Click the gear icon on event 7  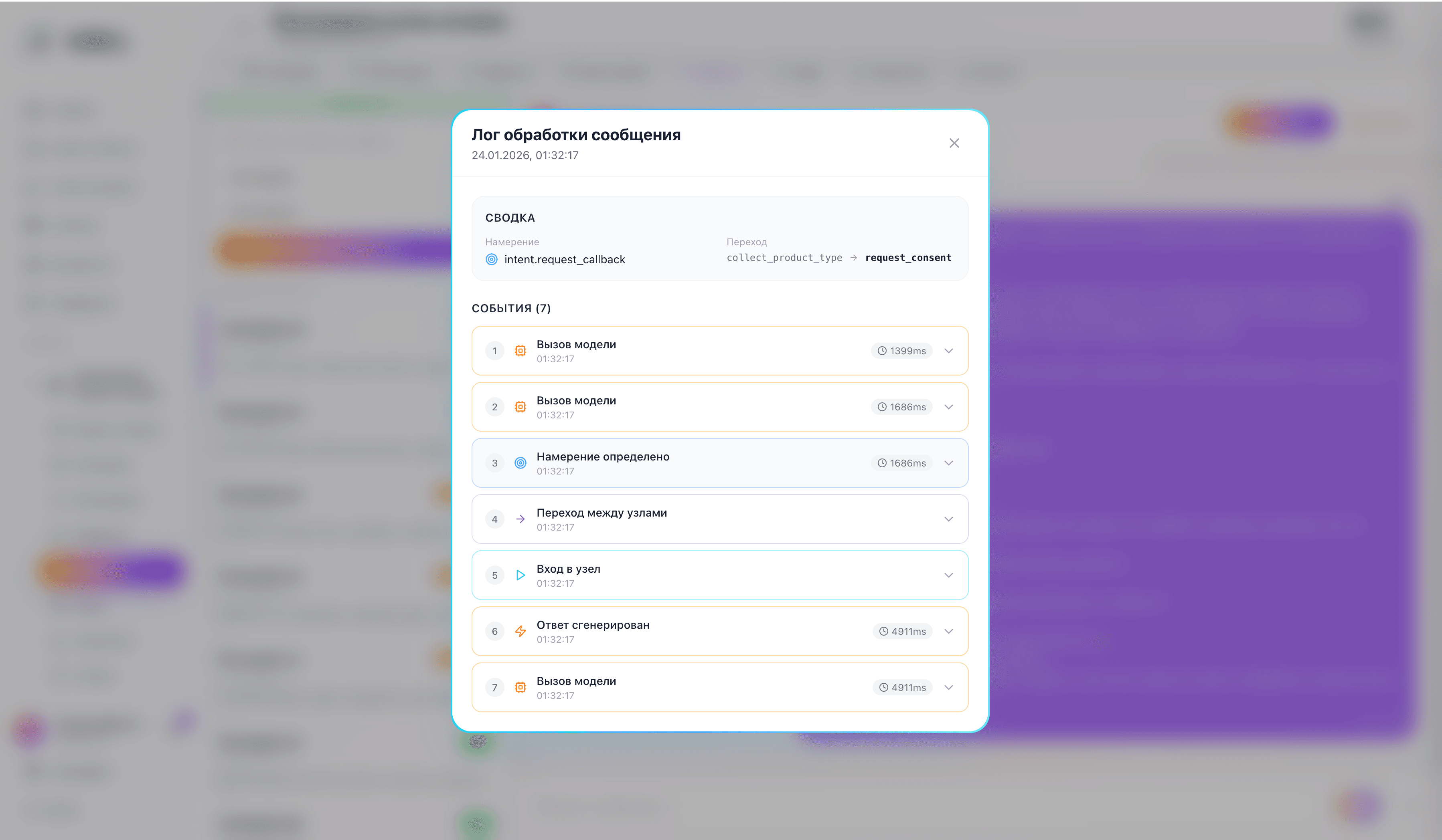coord(520,687)
